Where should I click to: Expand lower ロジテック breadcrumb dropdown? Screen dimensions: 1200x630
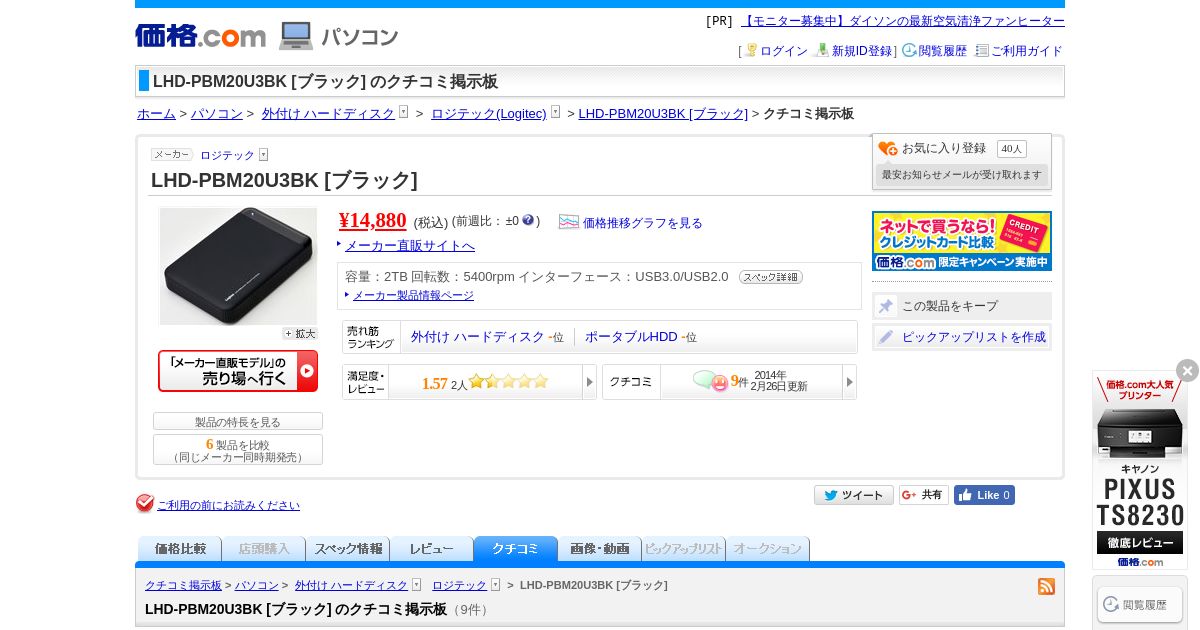495,584
